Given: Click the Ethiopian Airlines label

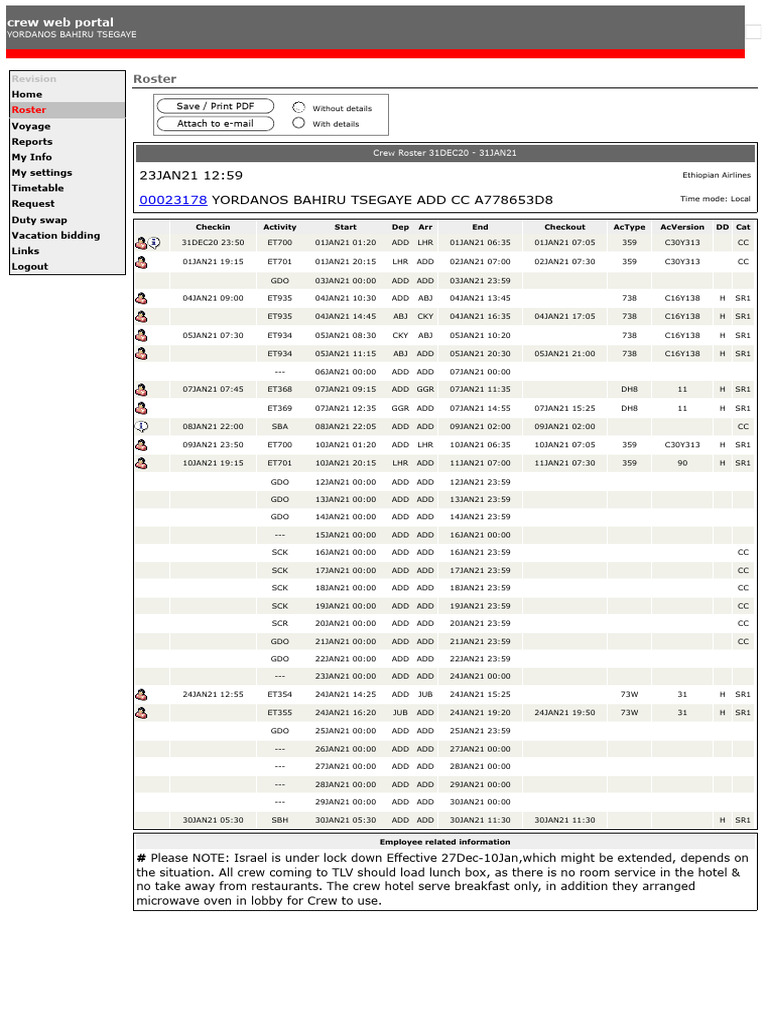Looking at the screenshot, I should (716, 176).
